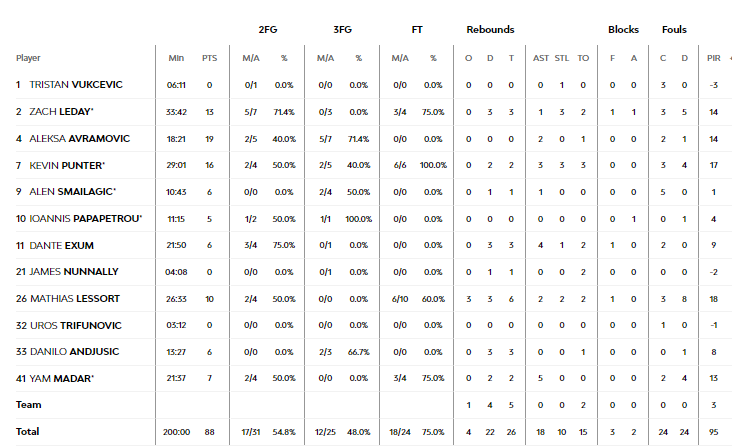Sort table by PTS column header
The height and width of the screenshot is (448, 732).
(x=209, y=58)
